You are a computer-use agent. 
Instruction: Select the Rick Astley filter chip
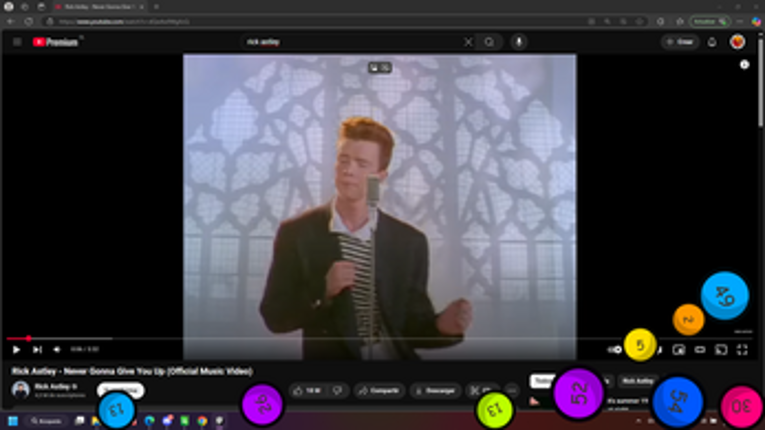638,381
